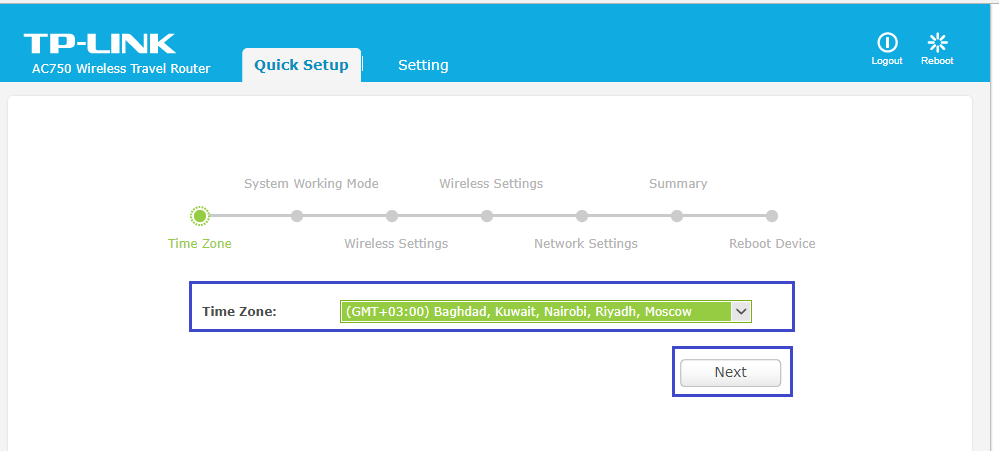This screenshot has width=999, height=451.
Task: Click the step dot above Reboot Device
Action: (772, 217)
